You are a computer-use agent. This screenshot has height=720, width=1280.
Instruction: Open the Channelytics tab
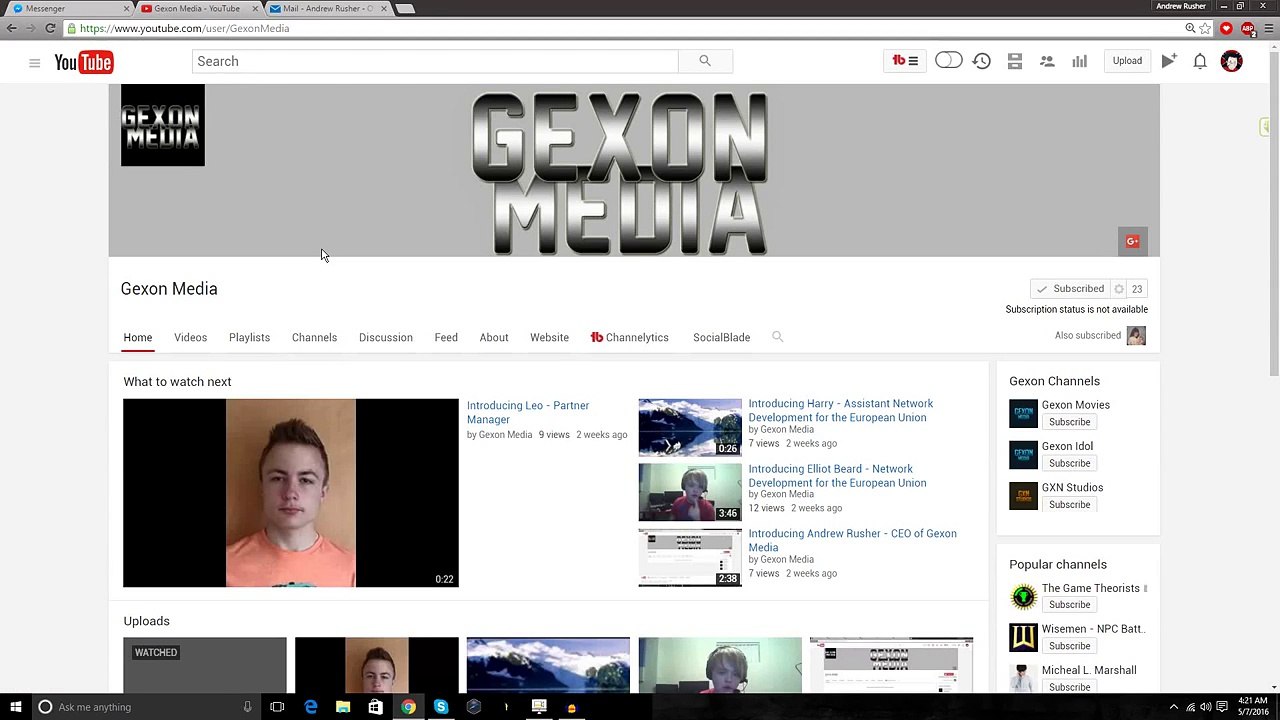(x=630, y=338)
